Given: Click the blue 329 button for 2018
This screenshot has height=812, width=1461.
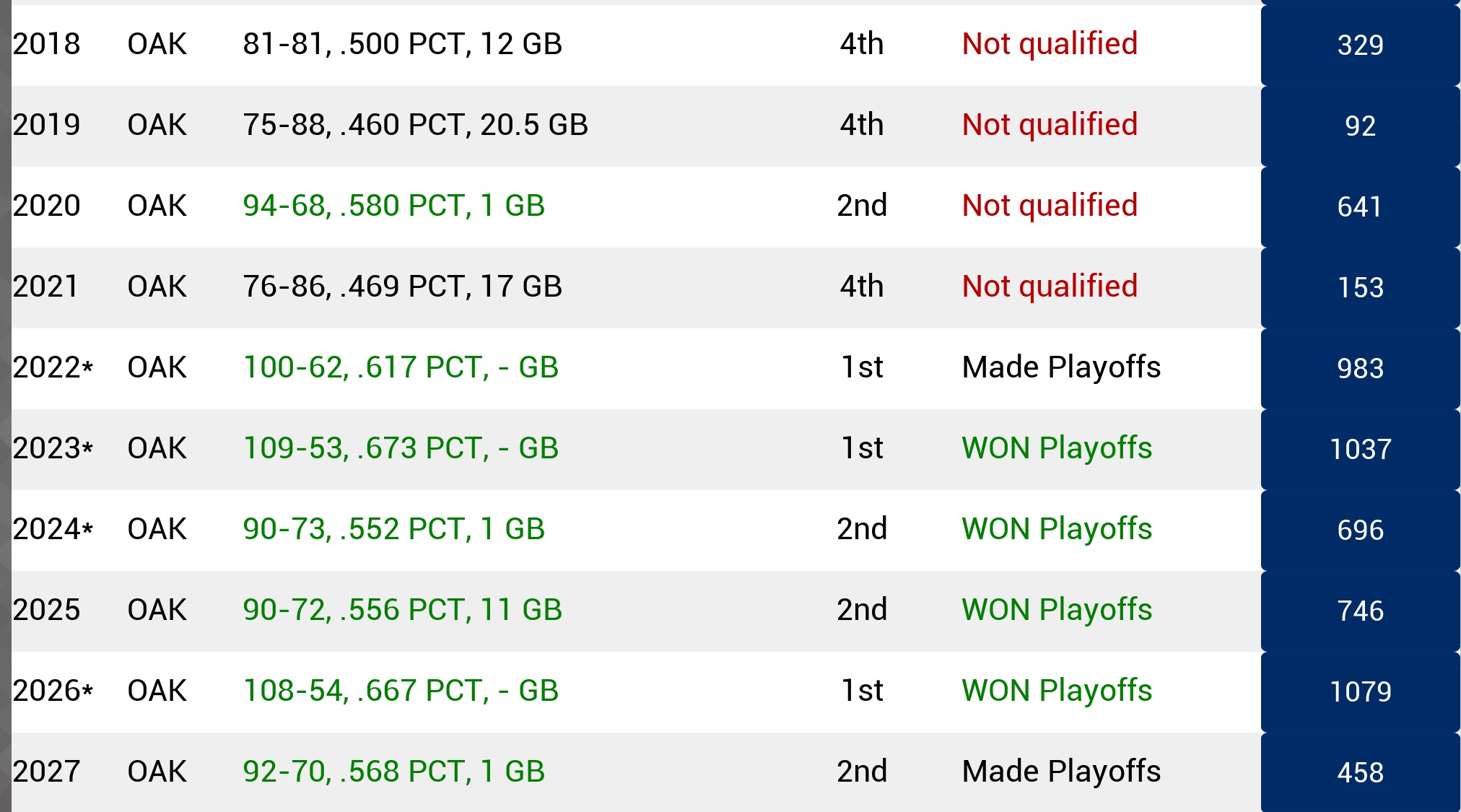Looking at the screenshot, I should [1360, 45].
